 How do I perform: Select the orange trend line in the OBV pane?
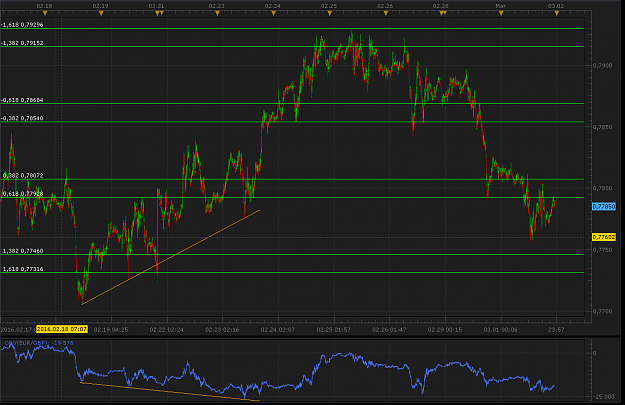click(170, 392)
